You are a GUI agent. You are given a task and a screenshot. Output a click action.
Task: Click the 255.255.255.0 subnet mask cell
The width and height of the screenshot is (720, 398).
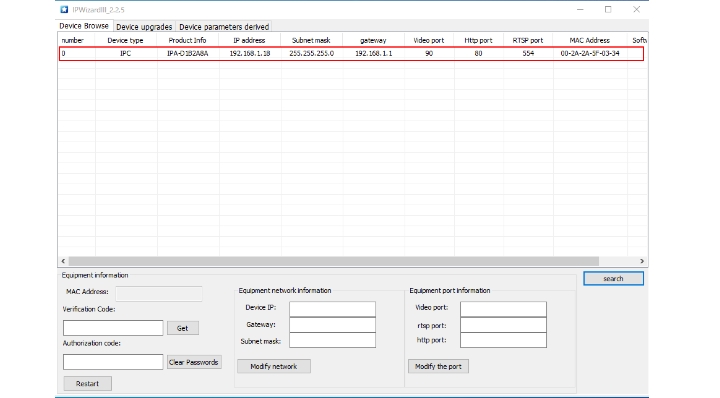(312, 54)
